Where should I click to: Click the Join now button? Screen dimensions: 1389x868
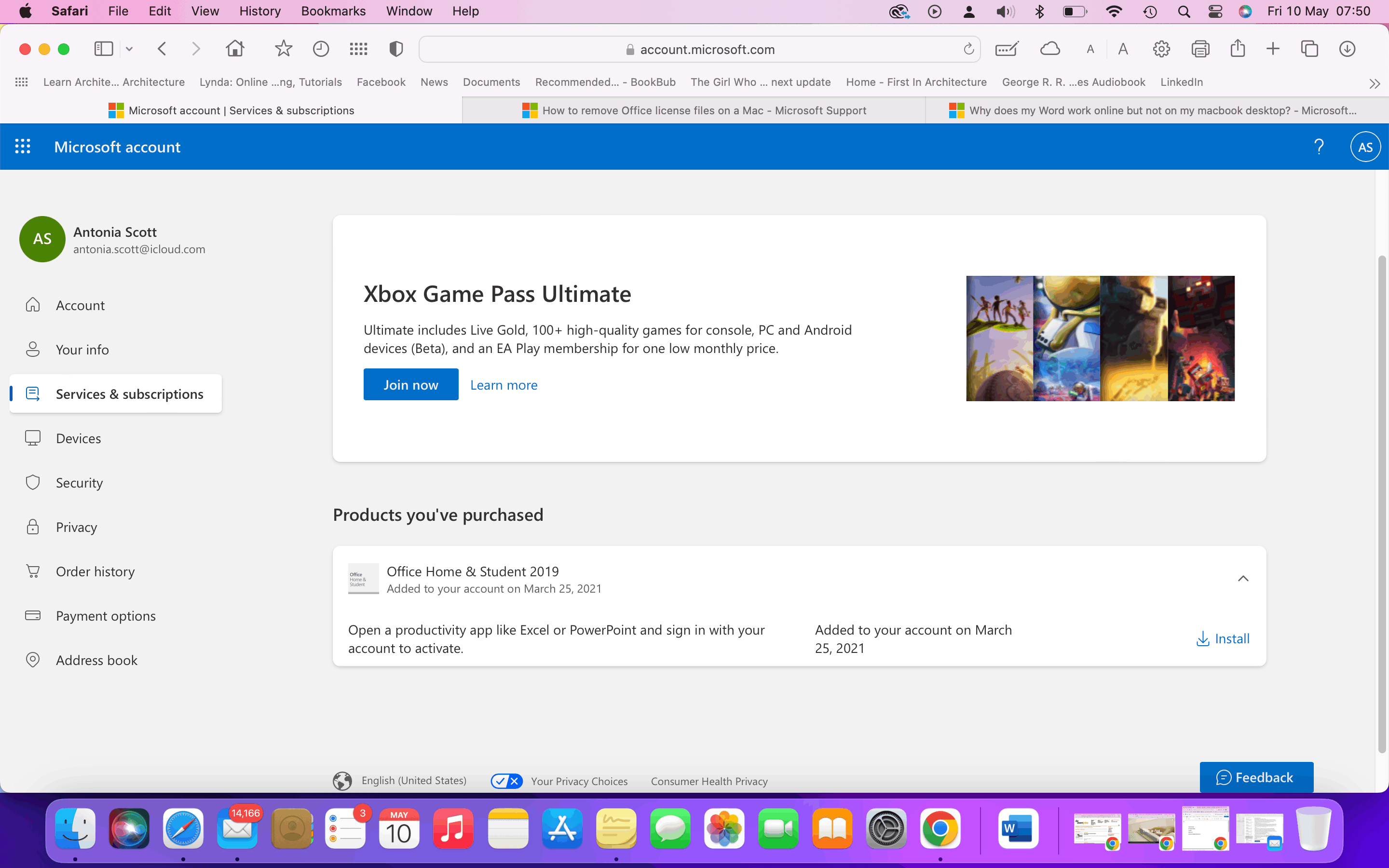click(x=410, y=385)
